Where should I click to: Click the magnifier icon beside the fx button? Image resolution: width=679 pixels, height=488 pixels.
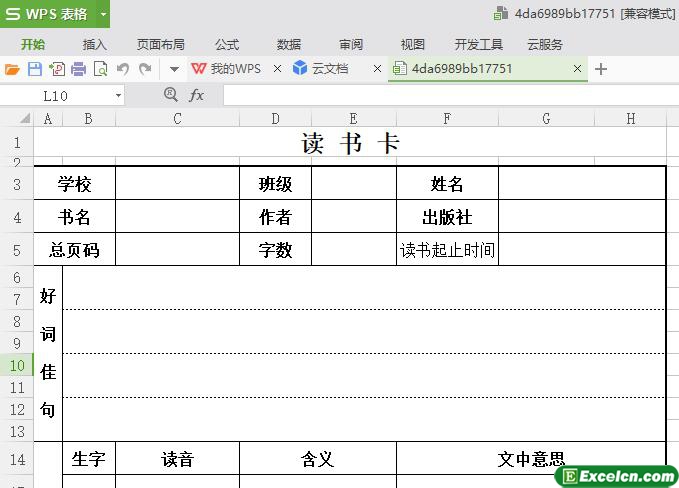170,94
